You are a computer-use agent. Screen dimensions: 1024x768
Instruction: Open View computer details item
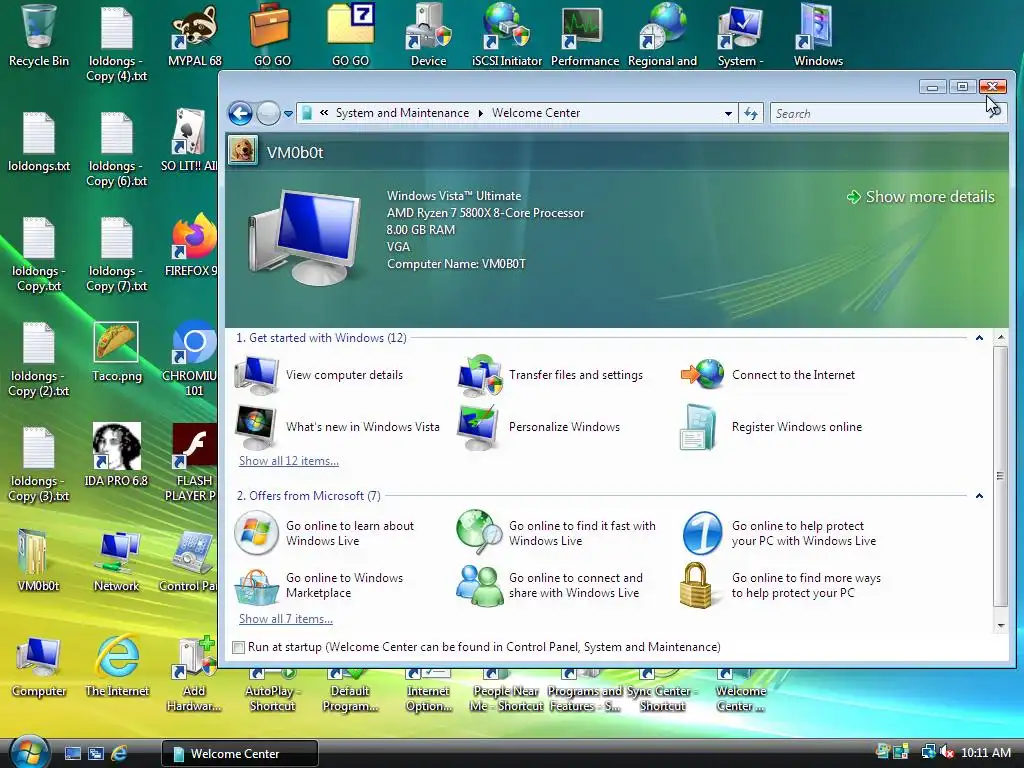pos(319,375)
